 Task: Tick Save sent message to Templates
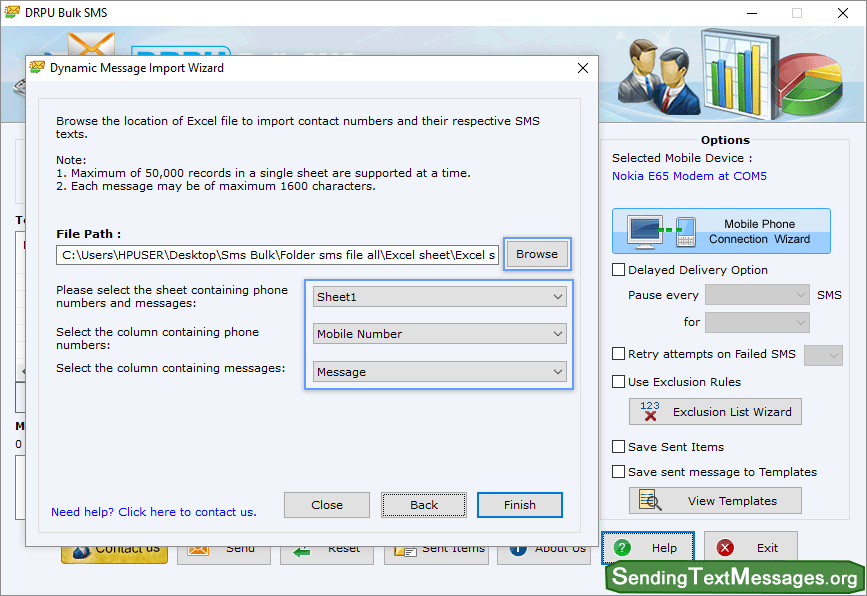pyautogui.click(x=618, y=472)
